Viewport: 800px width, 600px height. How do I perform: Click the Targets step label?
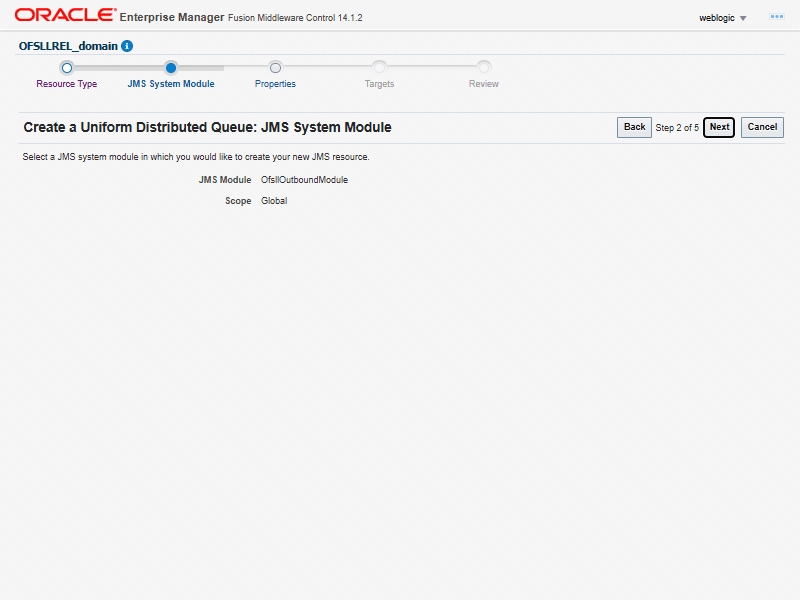(380, 84)
